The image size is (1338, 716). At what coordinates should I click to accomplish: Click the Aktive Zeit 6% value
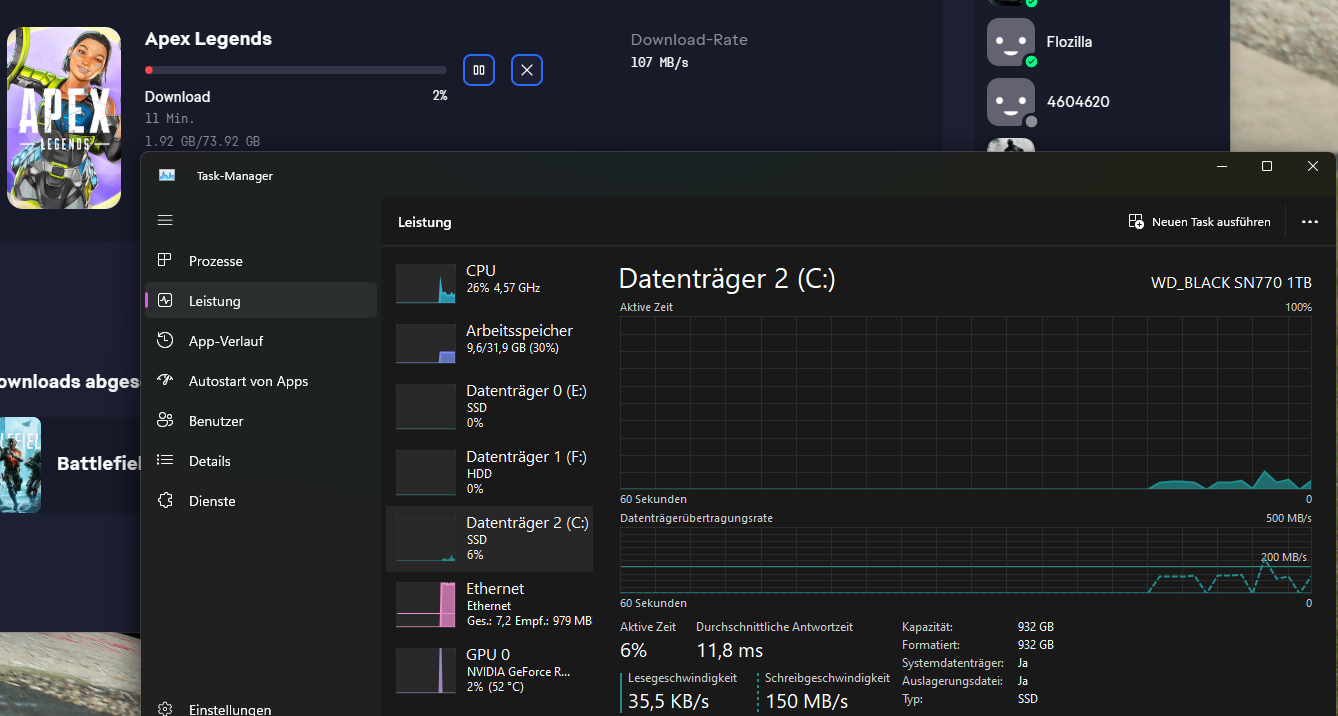[634, 650]
